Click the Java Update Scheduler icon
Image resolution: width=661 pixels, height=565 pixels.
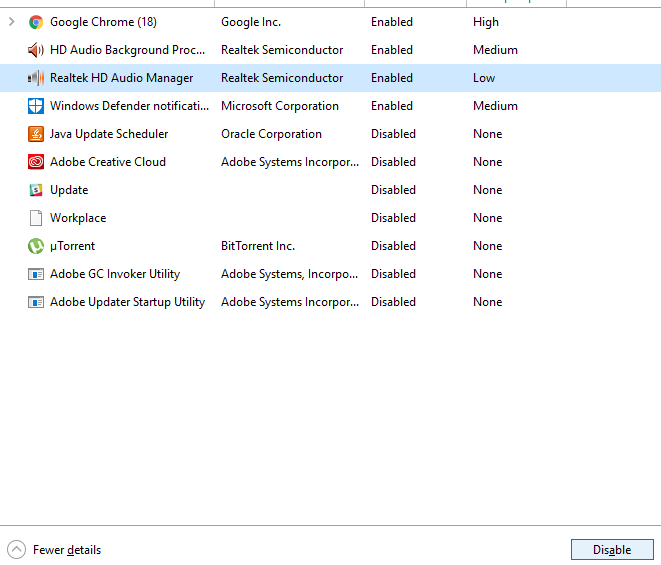click(x=36, y=134)
